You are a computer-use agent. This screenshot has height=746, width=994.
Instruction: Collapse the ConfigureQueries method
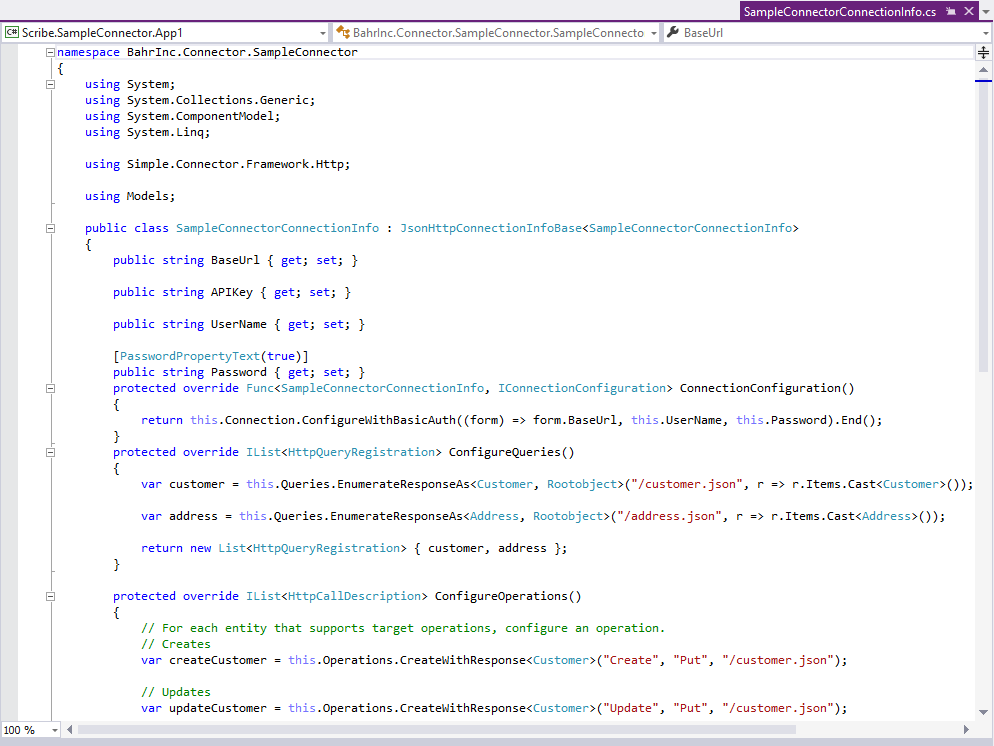(x=50, y=453)
